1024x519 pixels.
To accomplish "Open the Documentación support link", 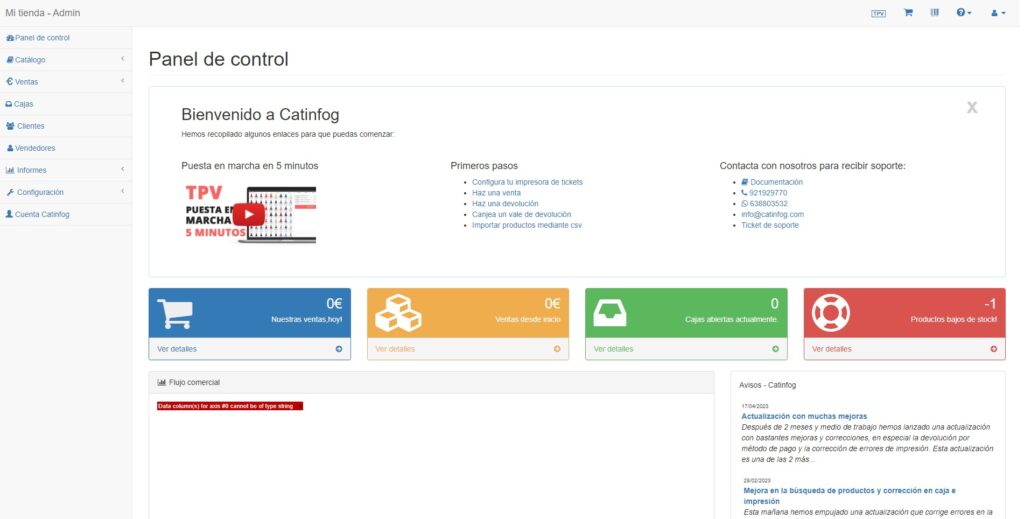I will pyautogui.click(x=772, y=182).
